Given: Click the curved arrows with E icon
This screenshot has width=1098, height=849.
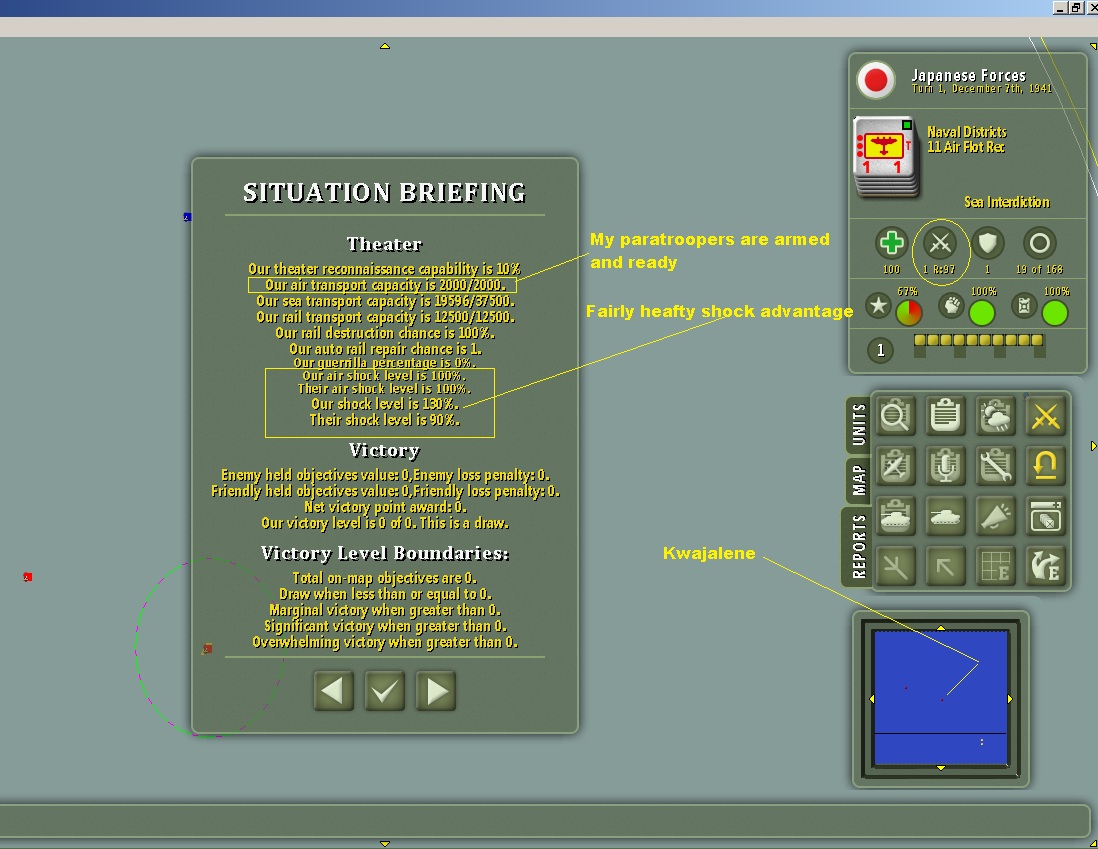Looking at the screenshot, I should tap(1045, 566).
